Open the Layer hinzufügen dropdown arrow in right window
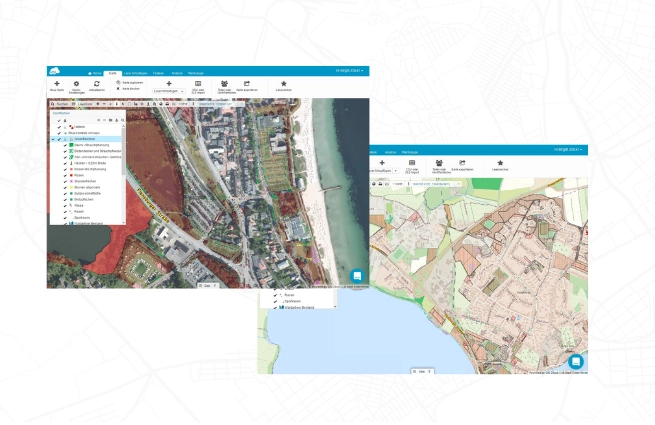This screenshot has width=655, height=425. [x=395, y=171]
